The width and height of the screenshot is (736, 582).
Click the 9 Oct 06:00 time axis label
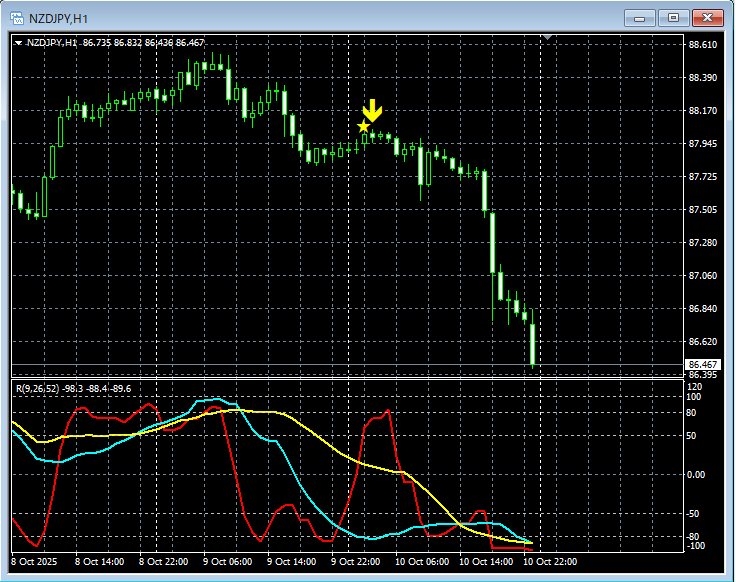click(229, 562)
